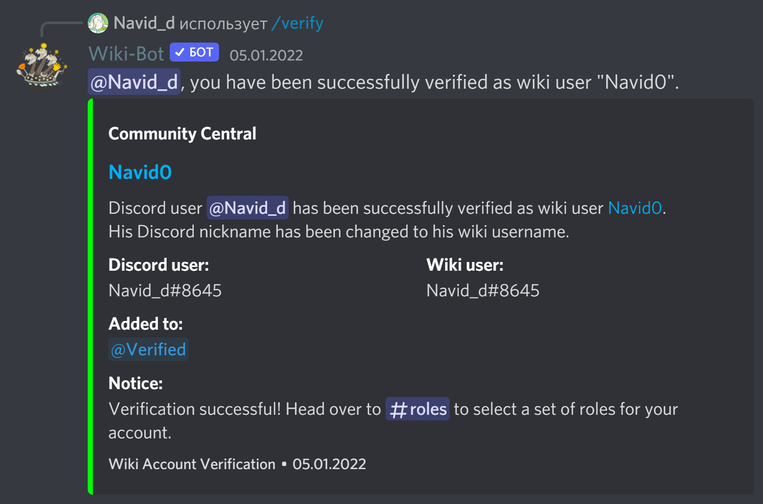Click @Navid_d mention in message text
Screen dimensions: 763x504
pyautogui.click(x=134, y=82)
